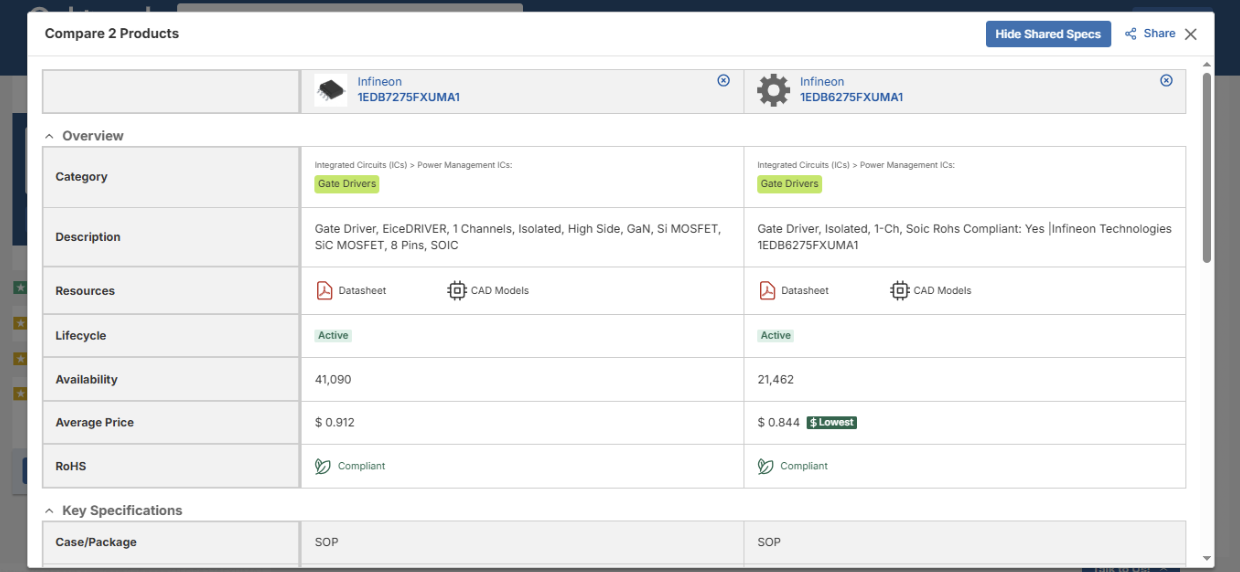Collapse the Overview section
The width and height of the screenshot is (1240, 572).
click(49, 136)
